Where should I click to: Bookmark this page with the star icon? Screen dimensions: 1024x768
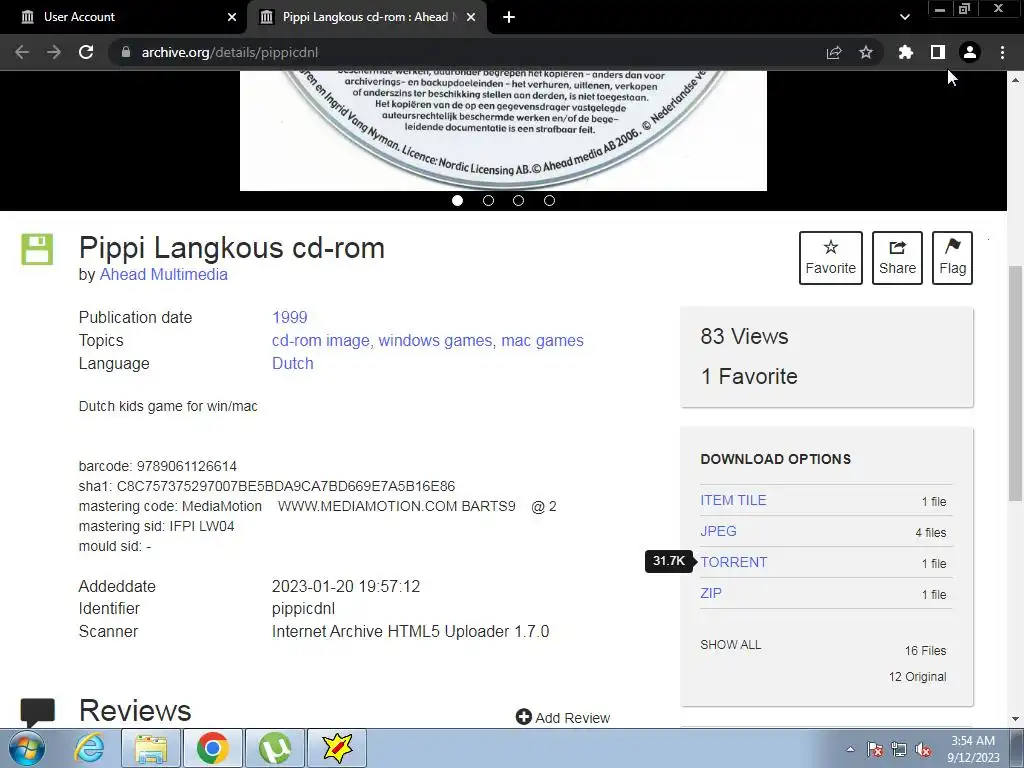[x=866, y=52]
